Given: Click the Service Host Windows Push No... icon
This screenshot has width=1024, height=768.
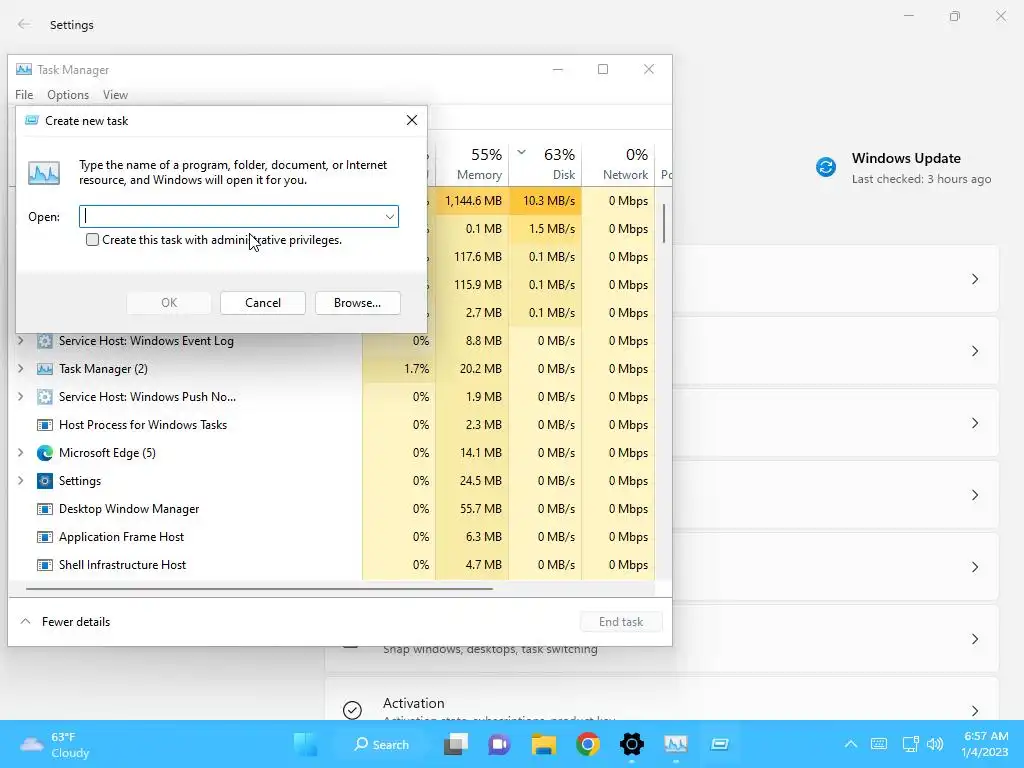Looking at the screenshot, I should click(x=44, y=396).
